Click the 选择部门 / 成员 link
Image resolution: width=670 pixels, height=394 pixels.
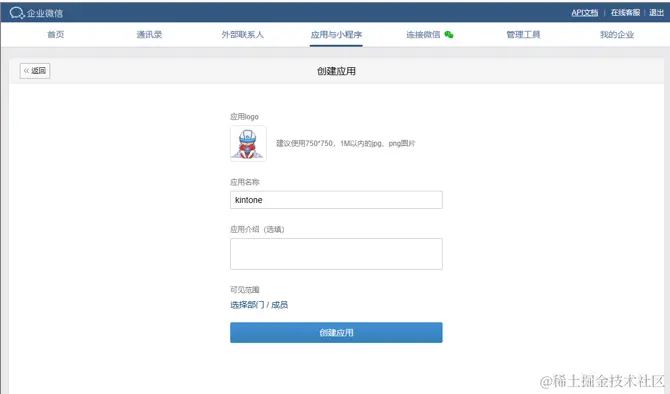pos(259,305)
